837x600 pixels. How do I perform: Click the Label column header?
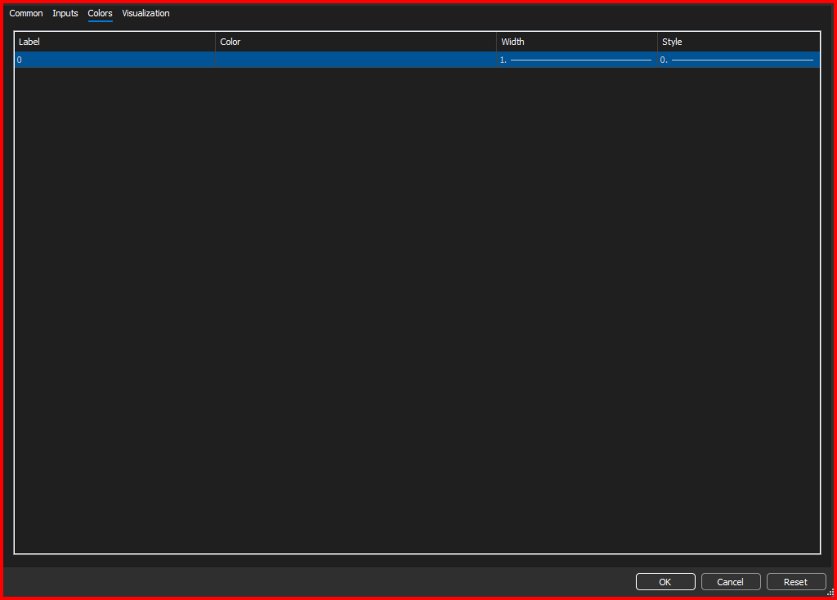[115, 42]
